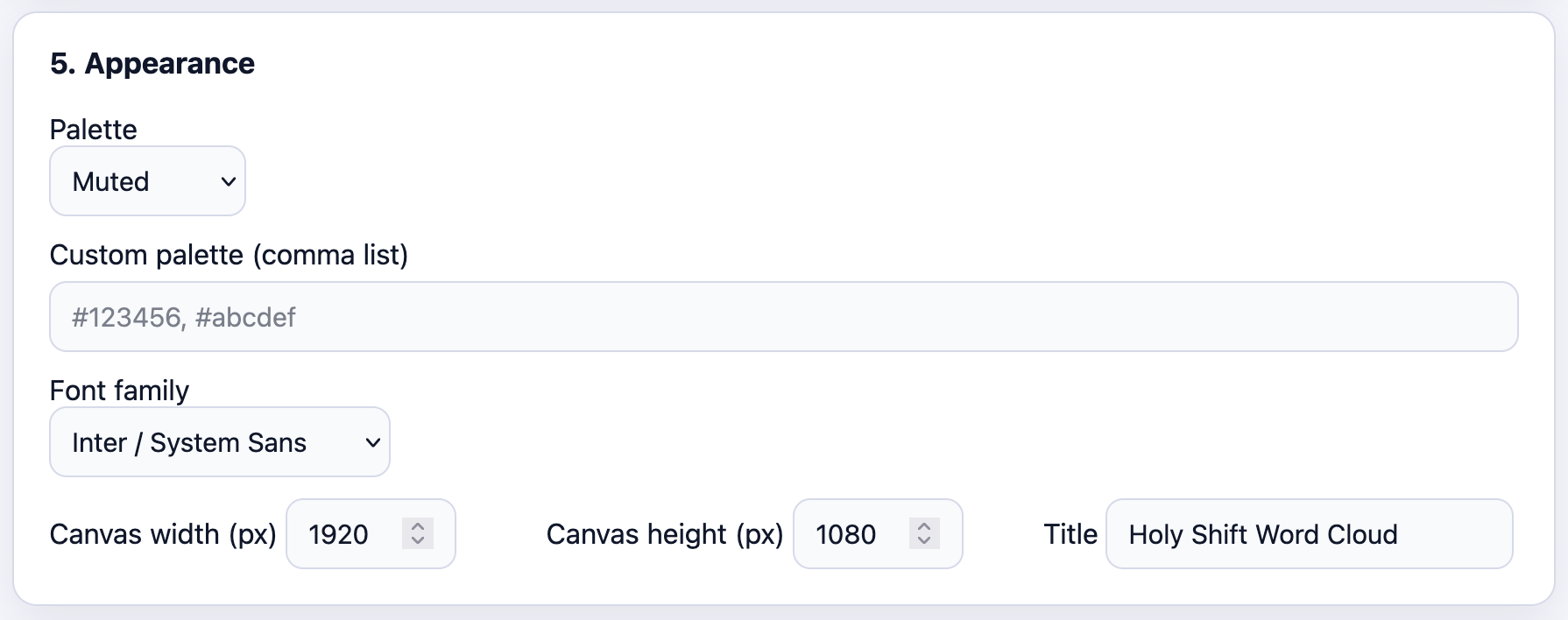Click the Canvas height (px) label

[665, 534]
